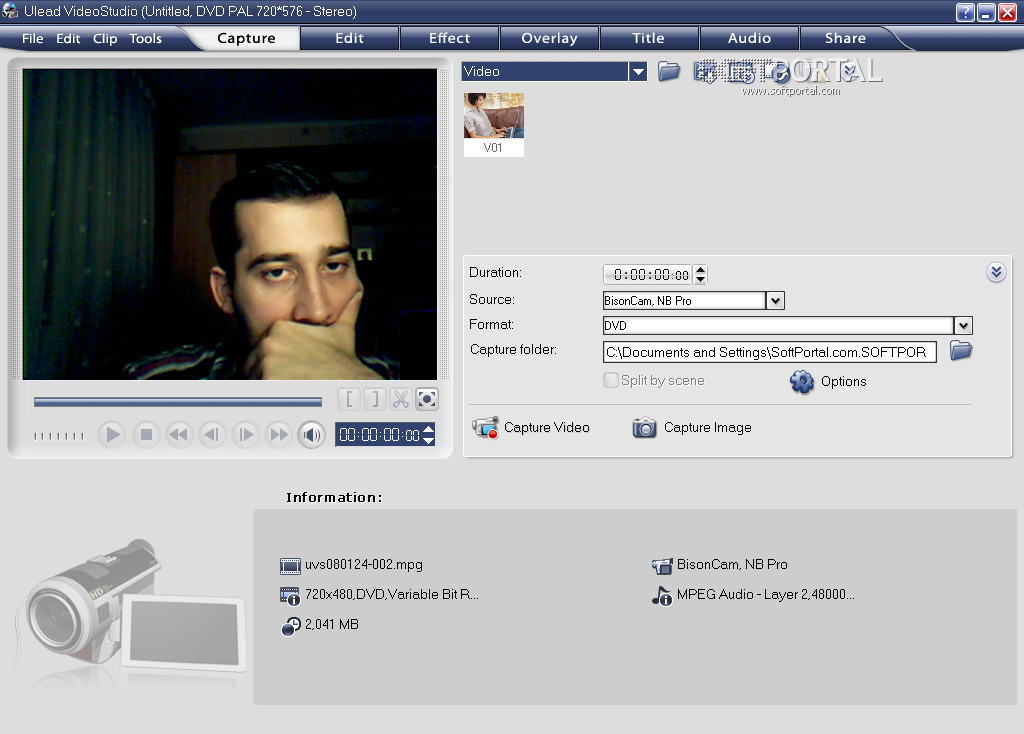Jump to the start of the clip
1024x734 pixels.
(178, 434)
